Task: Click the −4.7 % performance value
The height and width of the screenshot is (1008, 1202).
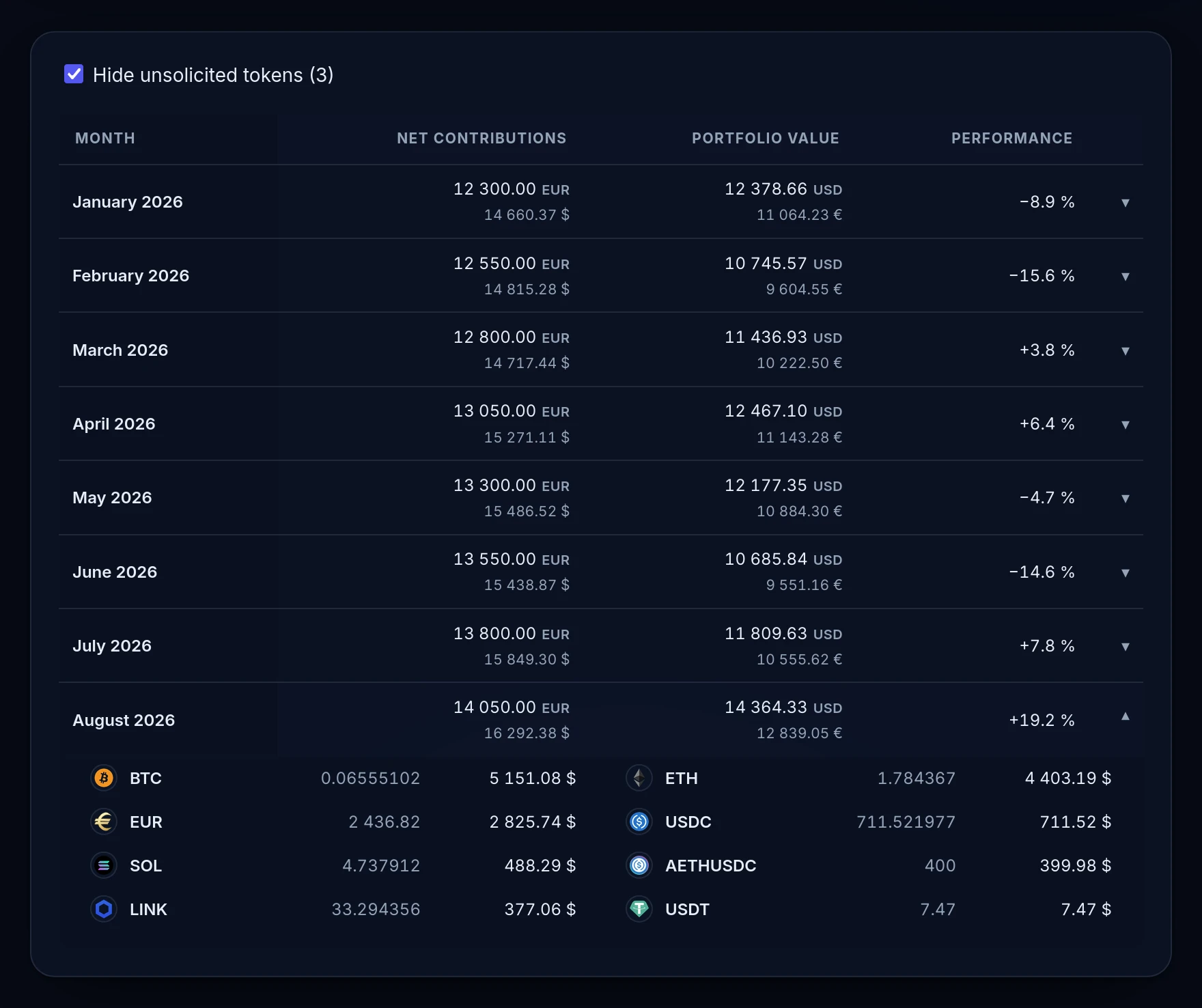Action: click(1047, 498)
